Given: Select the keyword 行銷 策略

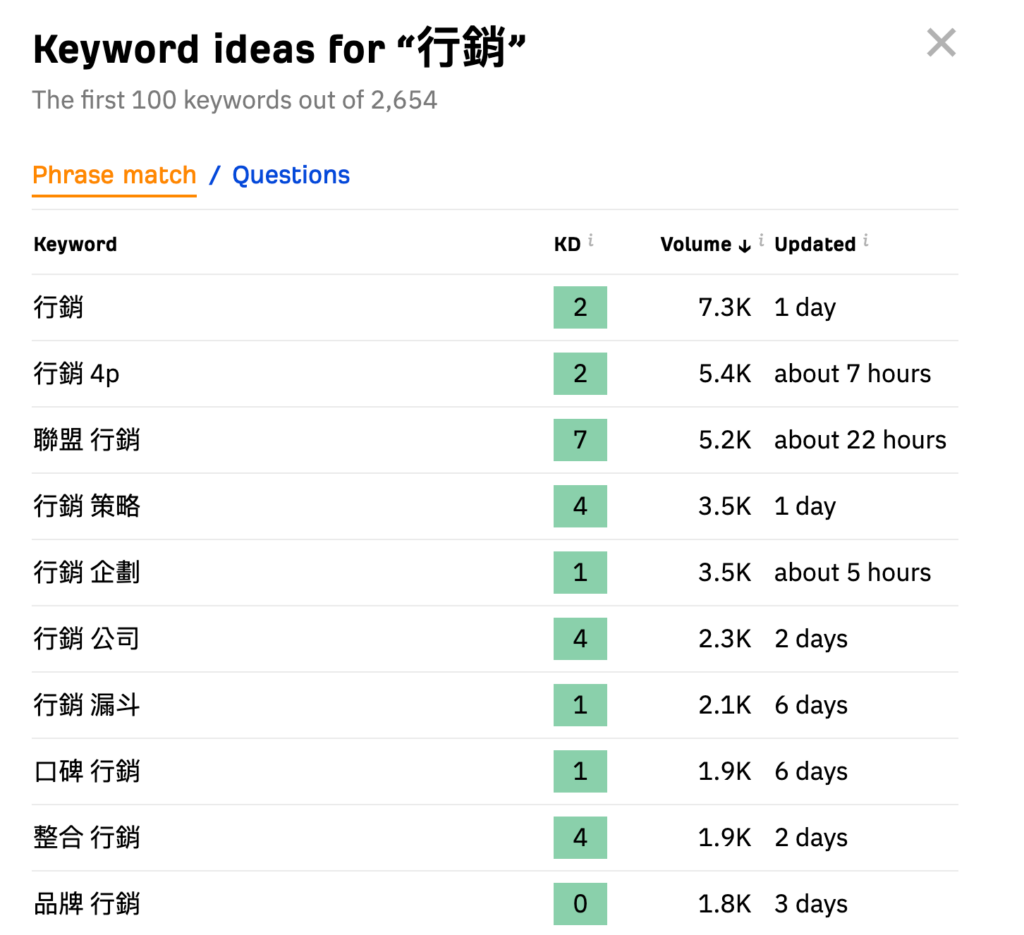Looking at the screenshot, I should click(x=87, y=507).
